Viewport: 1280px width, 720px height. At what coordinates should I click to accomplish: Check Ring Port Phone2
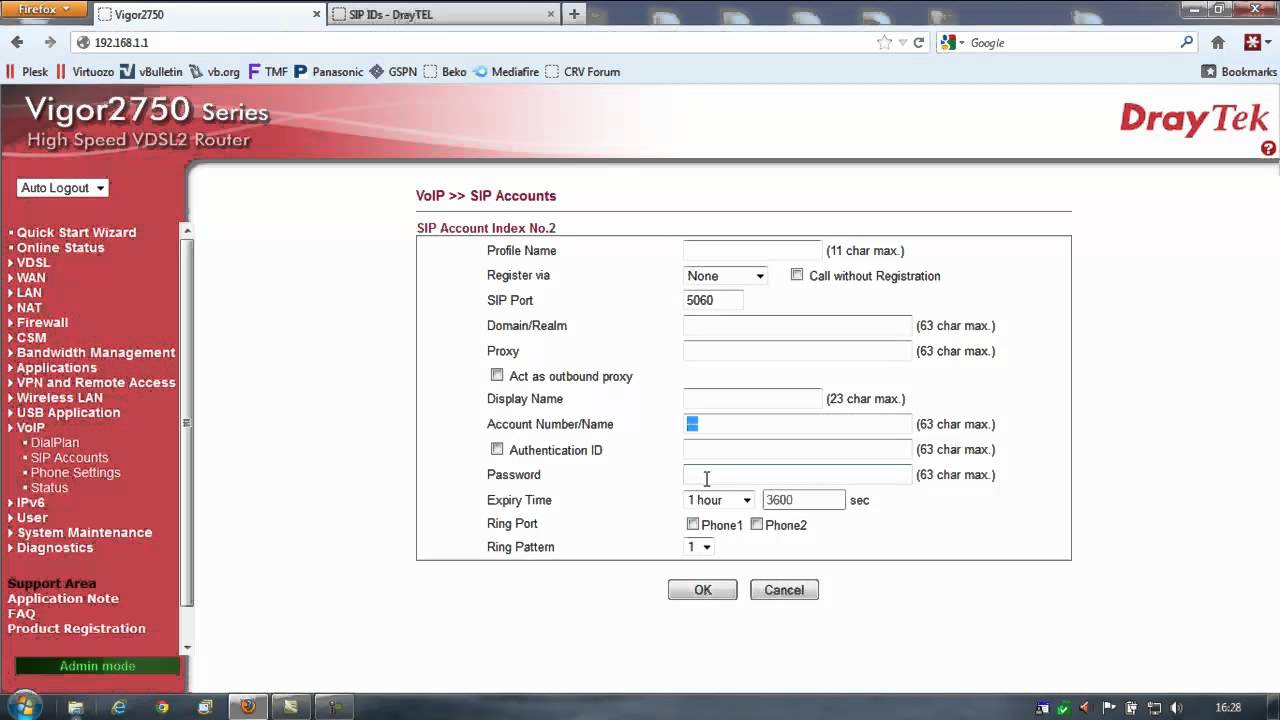click(x=757, y=524)
